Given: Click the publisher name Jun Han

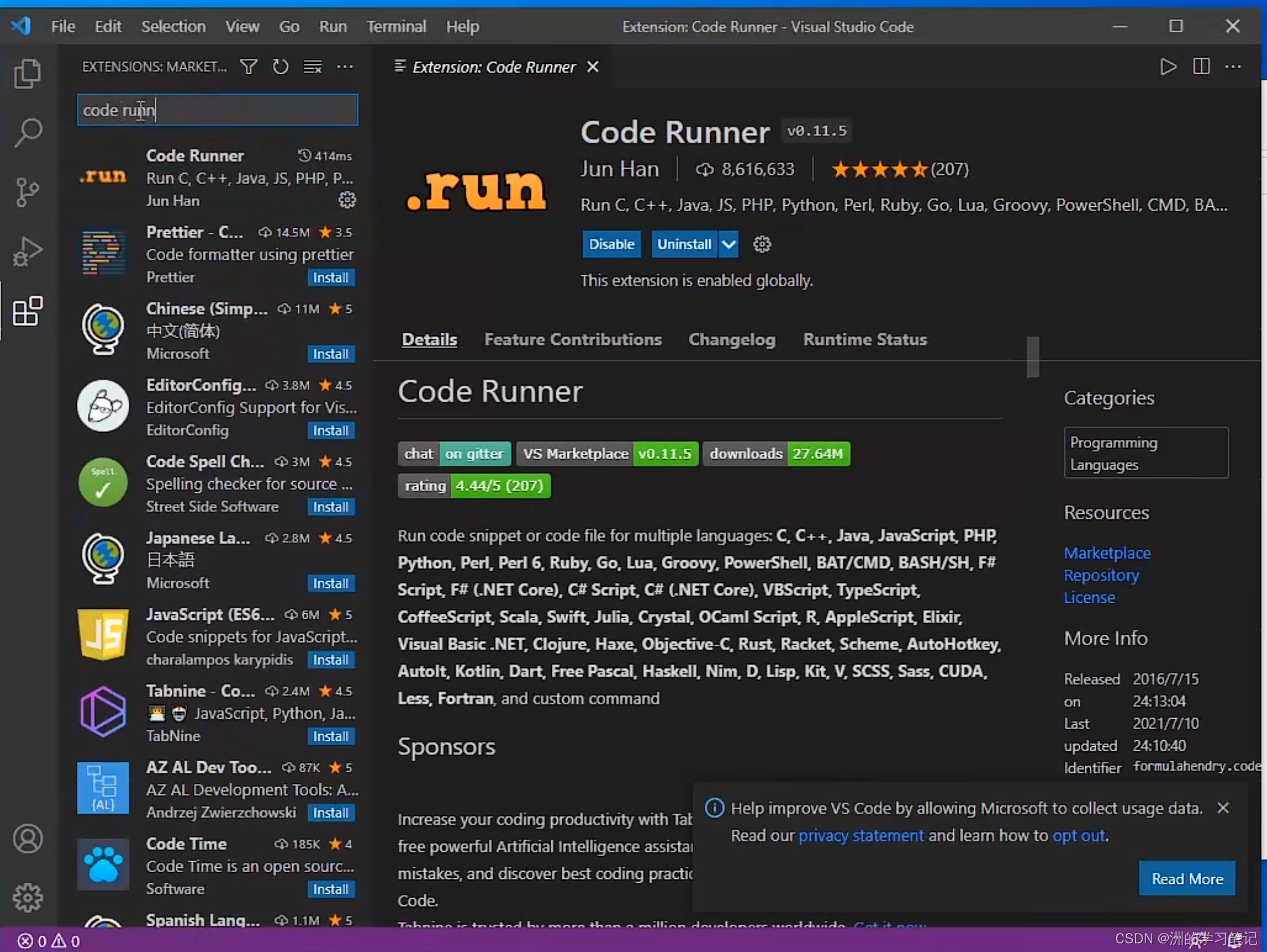Looking at the screenshot, I should 619,169.
